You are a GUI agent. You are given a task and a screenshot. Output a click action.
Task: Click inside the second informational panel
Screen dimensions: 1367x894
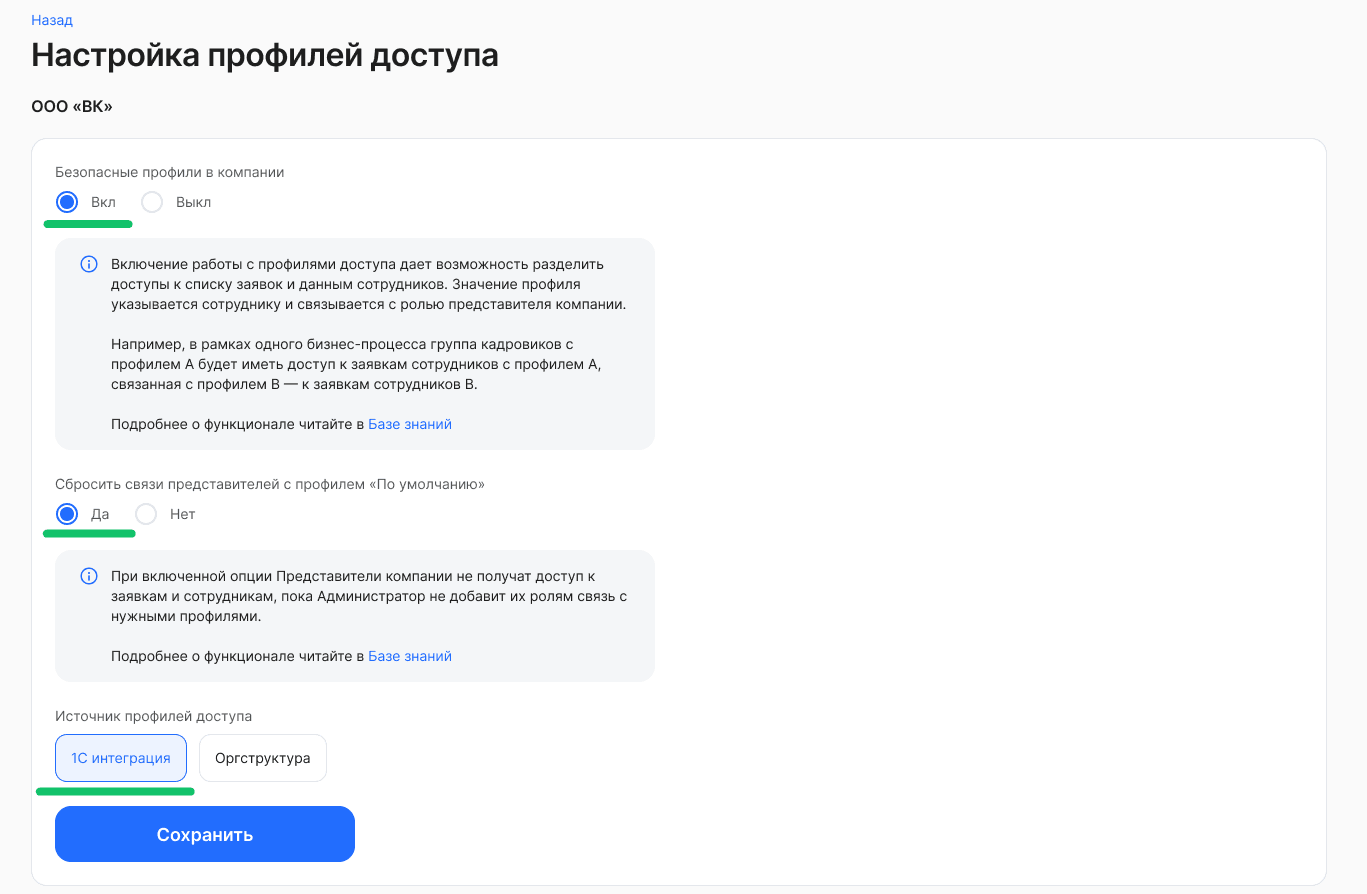tap(354, 615)
